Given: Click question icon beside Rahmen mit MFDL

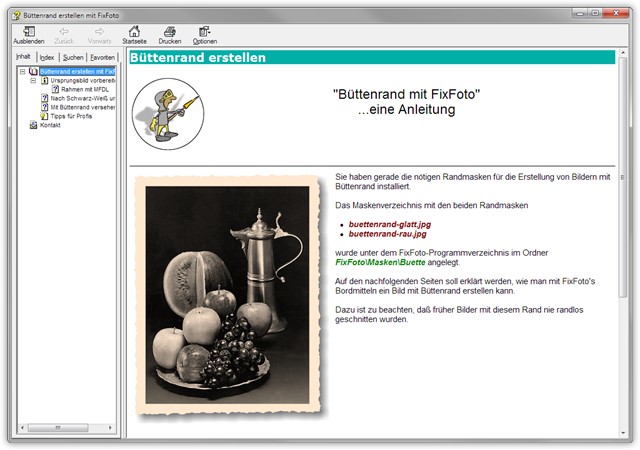Looking at the screenshot, I should click(56, 89).
